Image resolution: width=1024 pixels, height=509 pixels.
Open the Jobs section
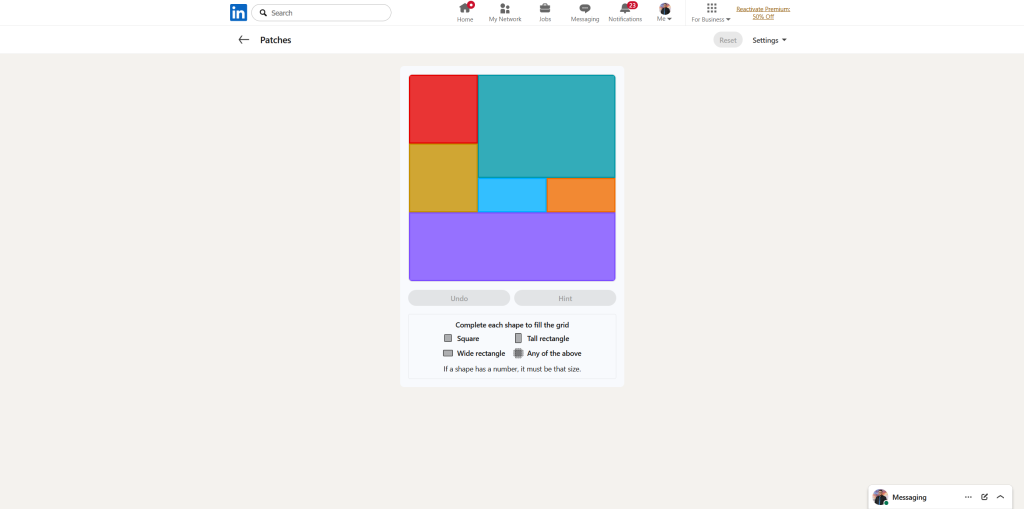pyautogui.click(x=545, y=12)
